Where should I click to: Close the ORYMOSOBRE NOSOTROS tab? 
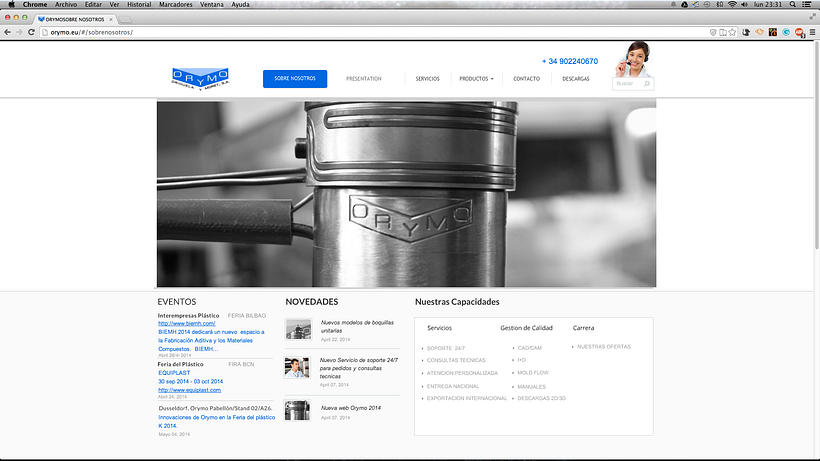(111, 19)
